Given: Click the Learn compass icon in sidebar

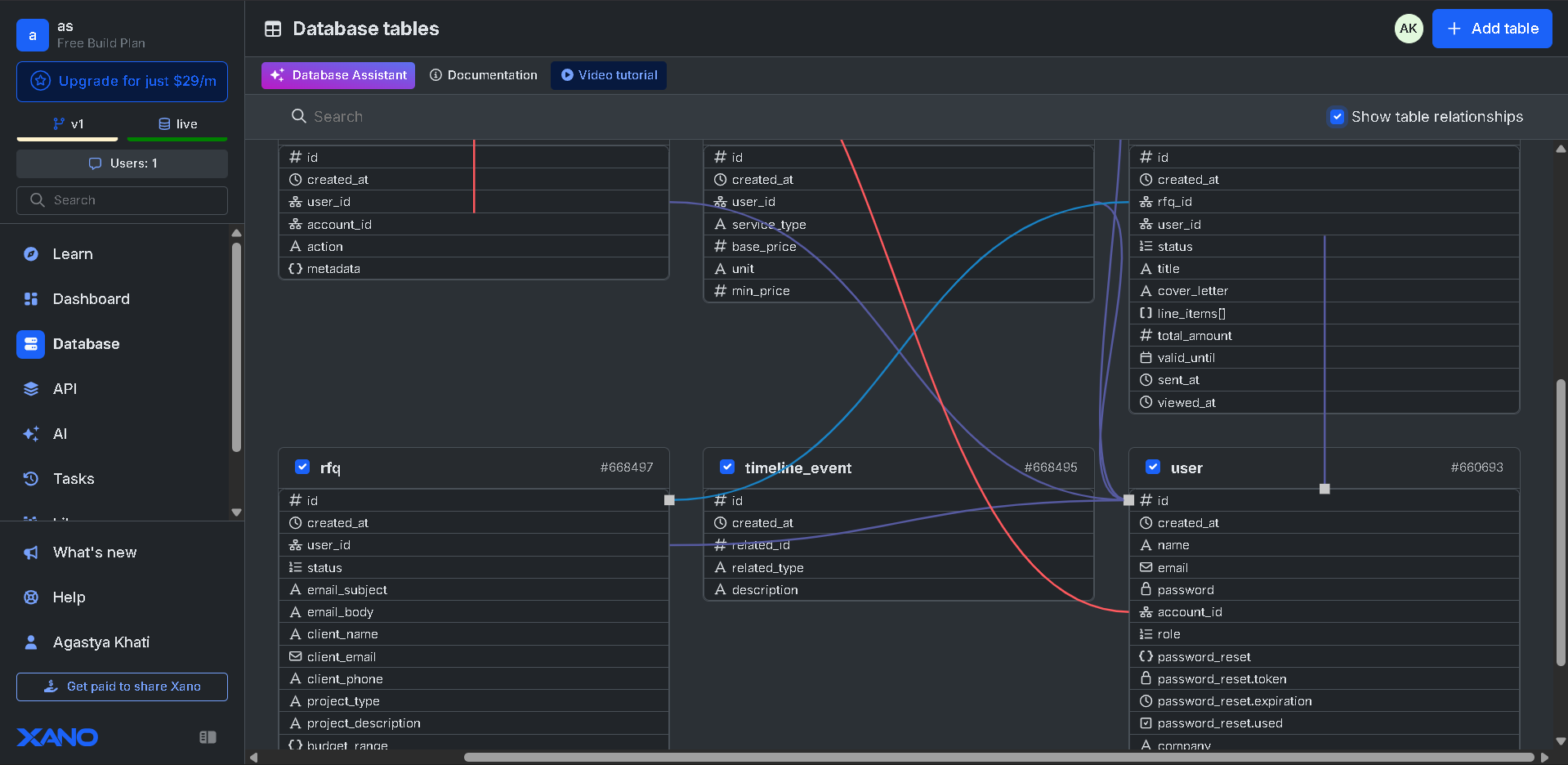Looking at the screenshot, I should click(31, 254).
